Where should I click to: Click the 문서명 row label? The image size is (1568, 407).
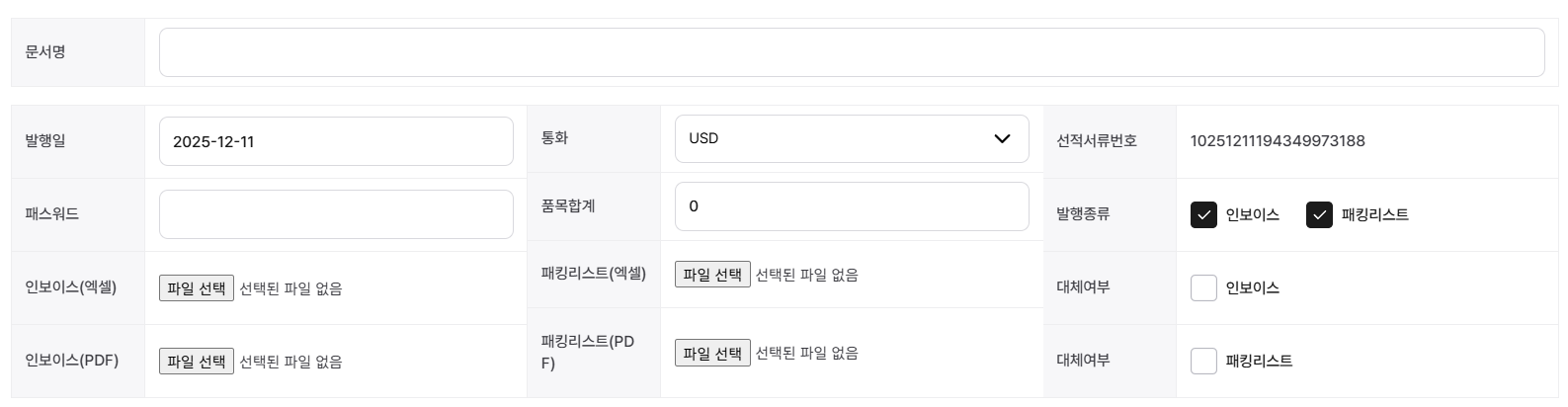click(45, 52)
